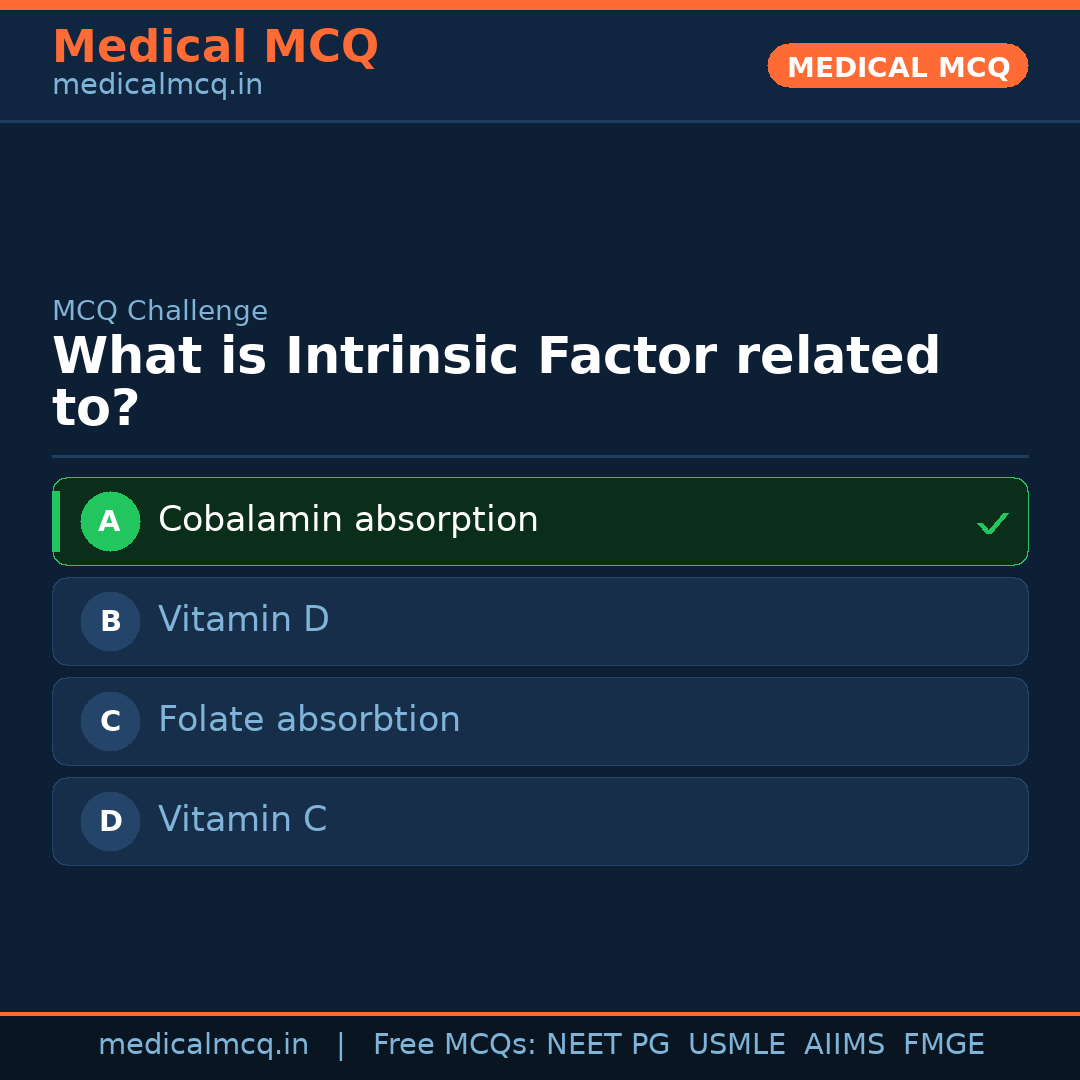Image resolution: width=1080 pixels, height=1080 pixels.
Task: Open the medicalmcq.in link under header
Action: 157,86
